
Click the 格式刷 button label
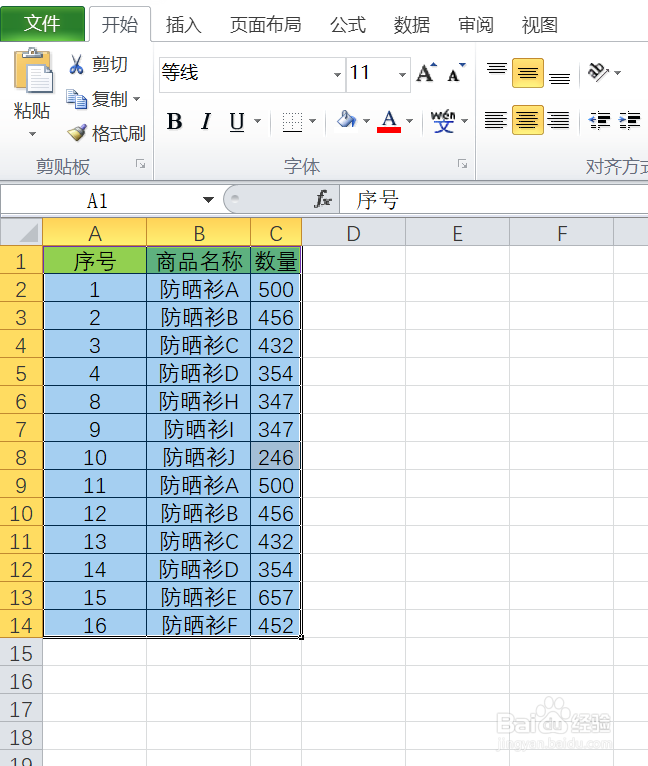pyautogui.click(x=119, y=133)
